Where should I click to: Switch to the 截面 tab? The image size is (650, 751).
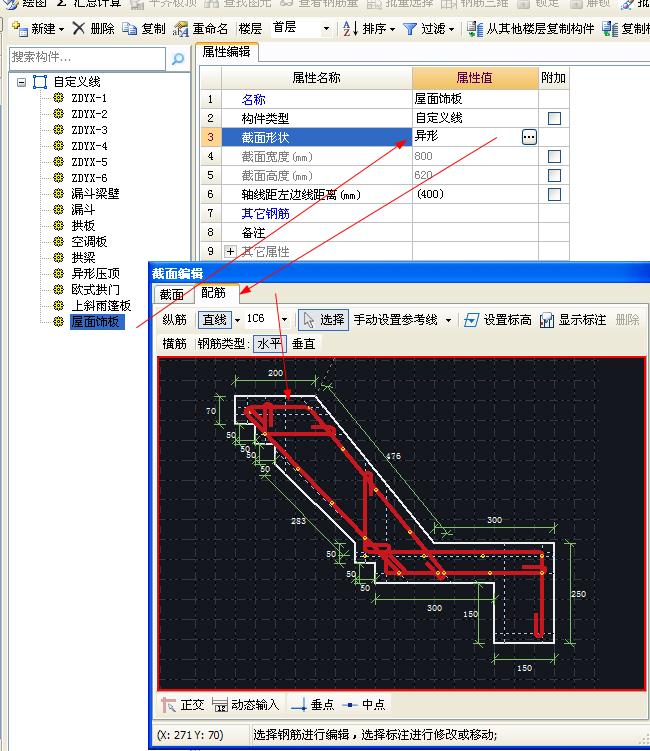[171, 295]
